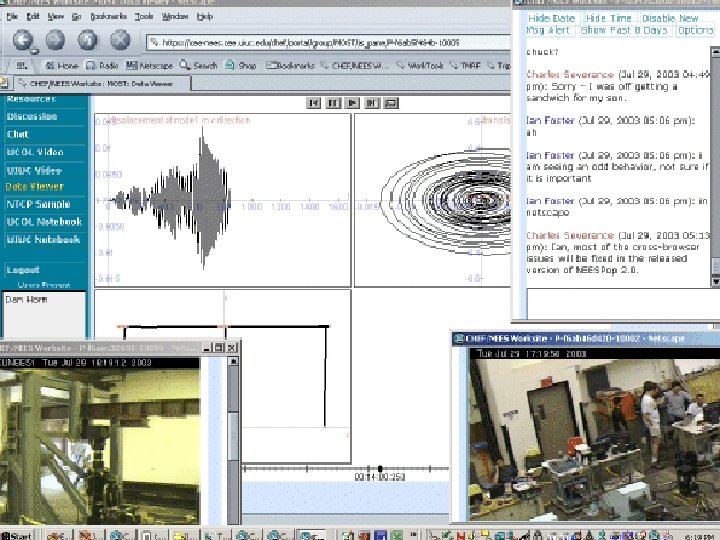Open the Tools menu
The width and height of the screenshot is (720, 540).
145,17
